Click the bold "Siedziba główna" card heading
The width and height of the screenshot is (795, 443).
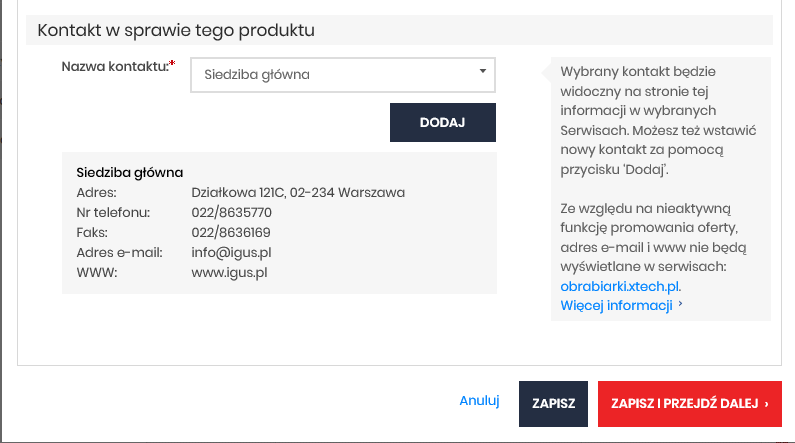130,172
